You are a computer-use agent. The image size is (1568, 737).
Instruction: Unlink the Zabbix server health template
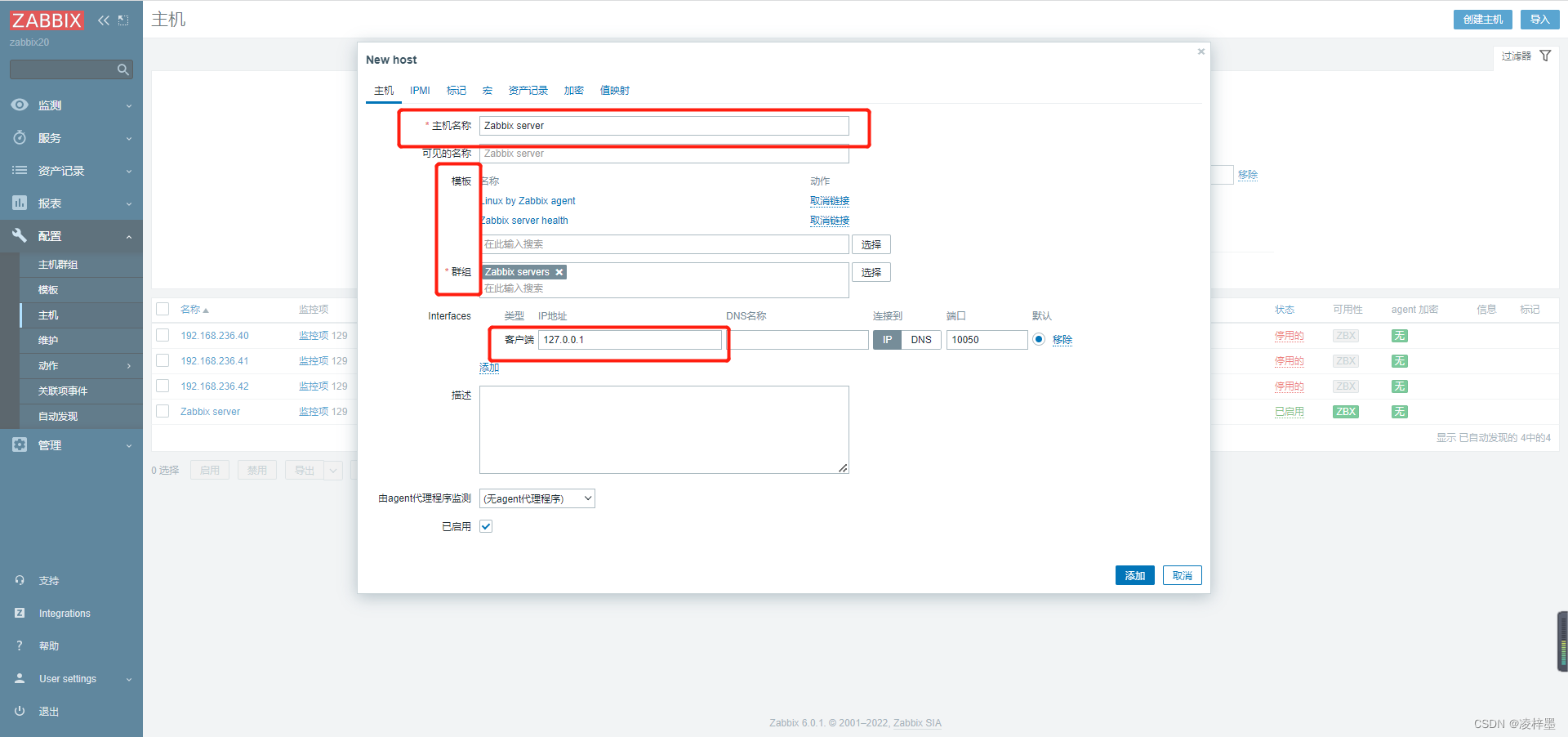point(830,221)
